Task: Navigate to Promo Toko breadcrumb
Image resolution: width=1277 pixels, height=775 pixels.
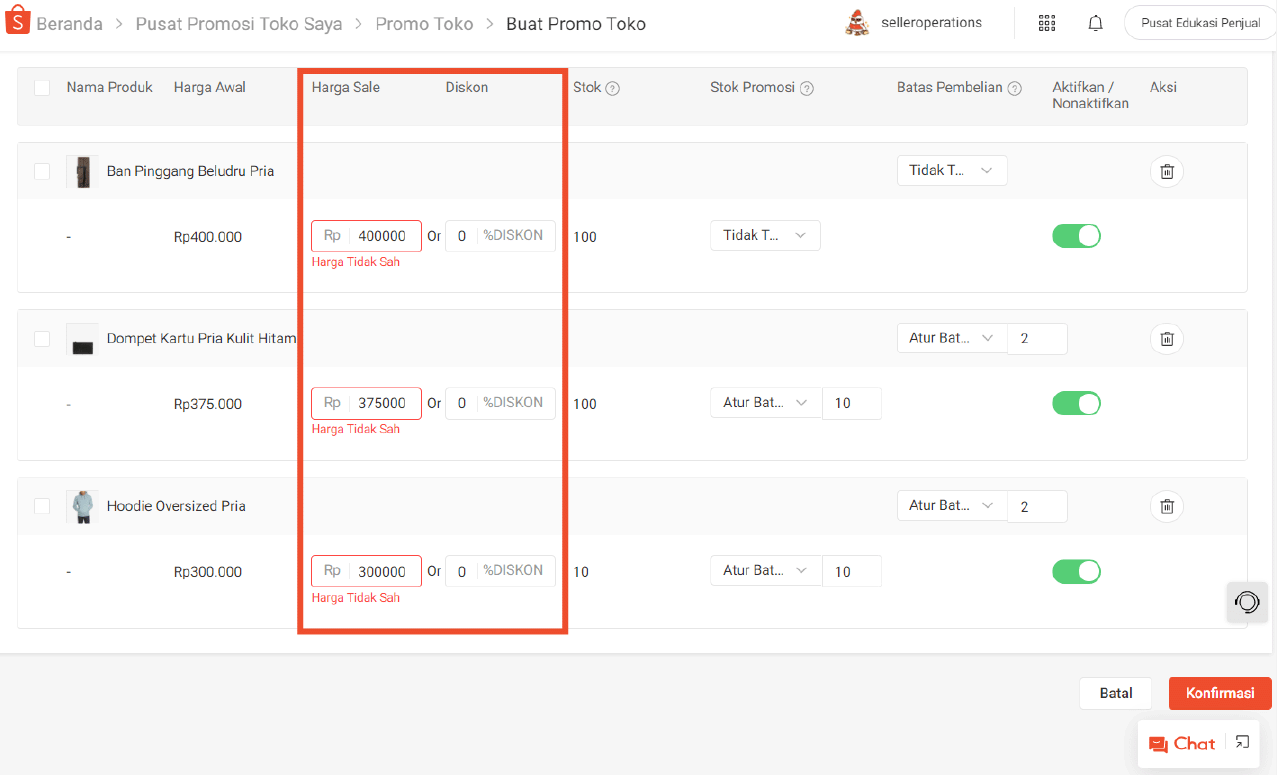Action: point(424,24)
